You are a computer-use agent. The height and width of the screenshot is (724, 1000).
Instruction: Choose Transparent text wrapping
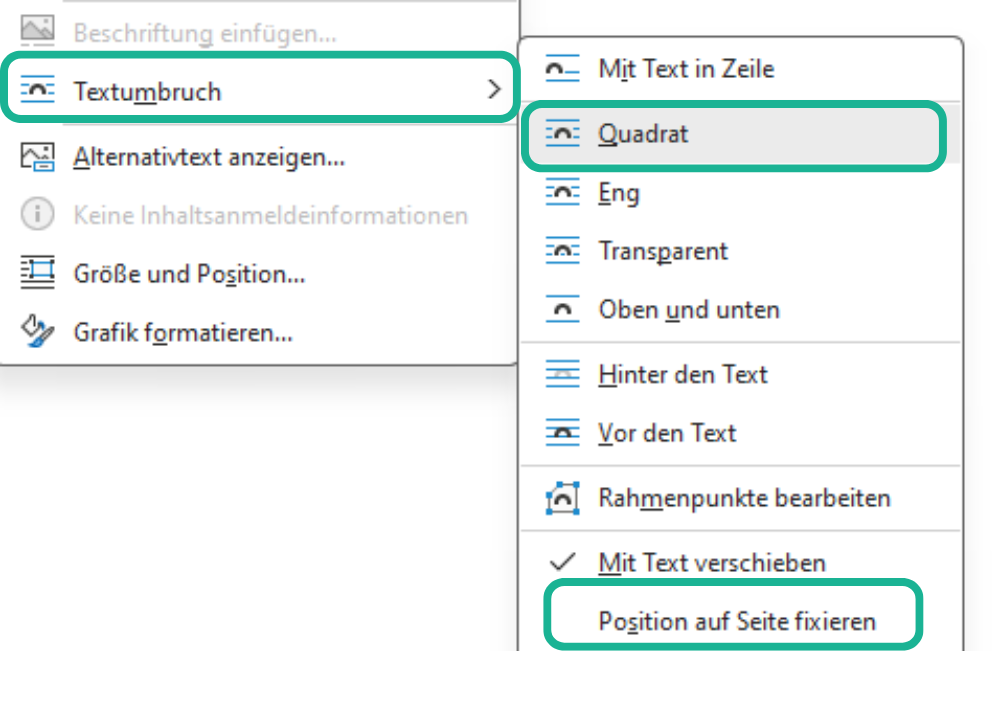(x=662, y=251)
